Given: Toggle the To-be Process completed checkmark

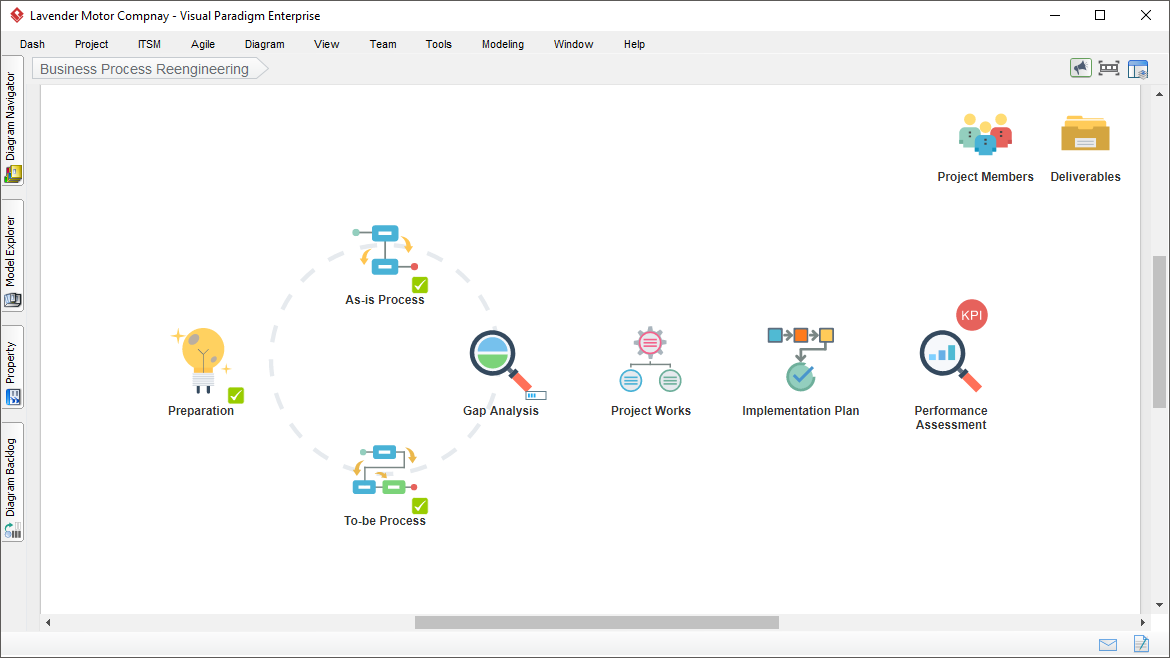Looking at the screenshot, I should (x=420, y=506).
